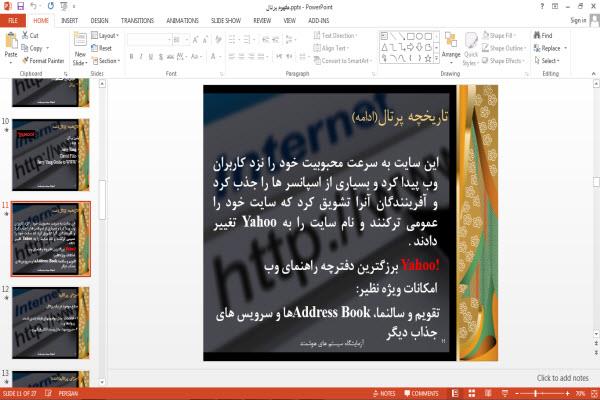This screenshot has width=600, height=400.
Task: Select slide 10 thumbnail
Action: click(51, 155)
